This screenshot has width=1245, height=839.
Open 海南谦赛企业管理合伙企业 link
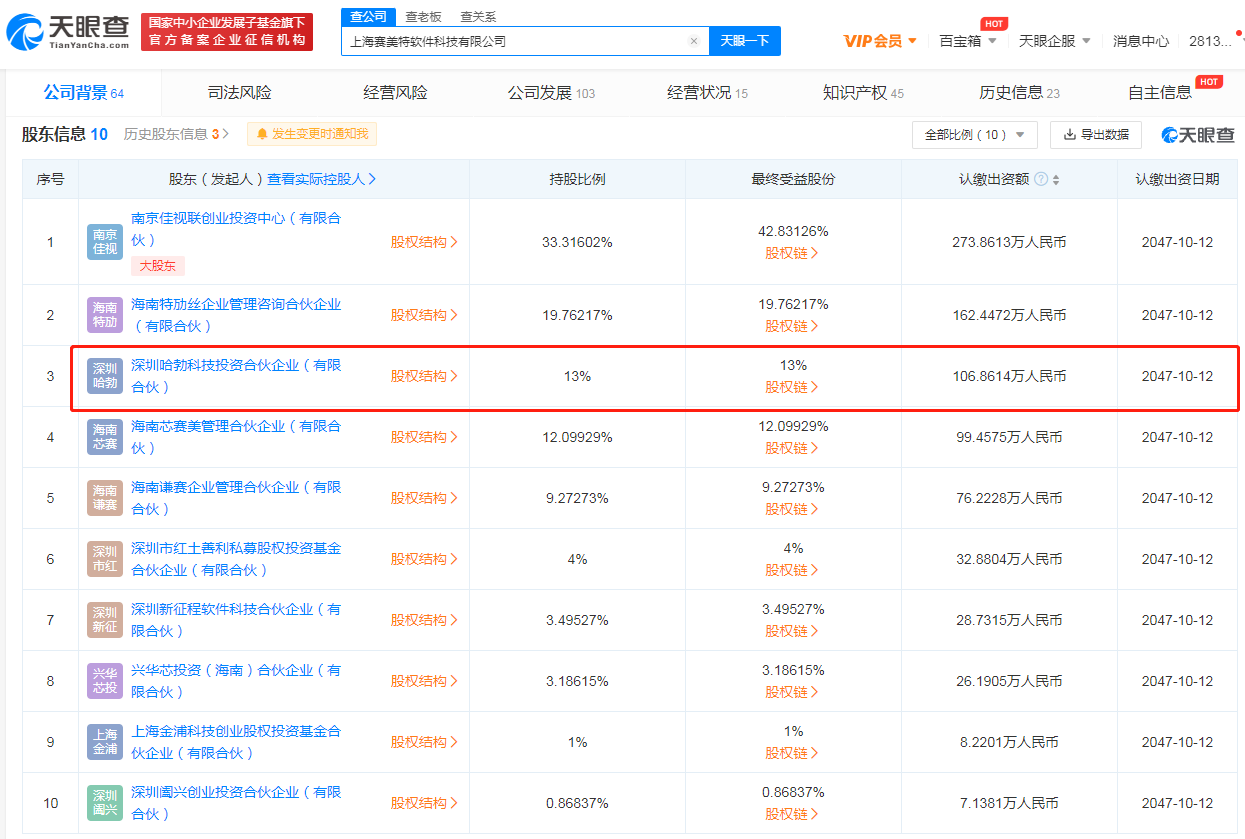coord(236,498)
